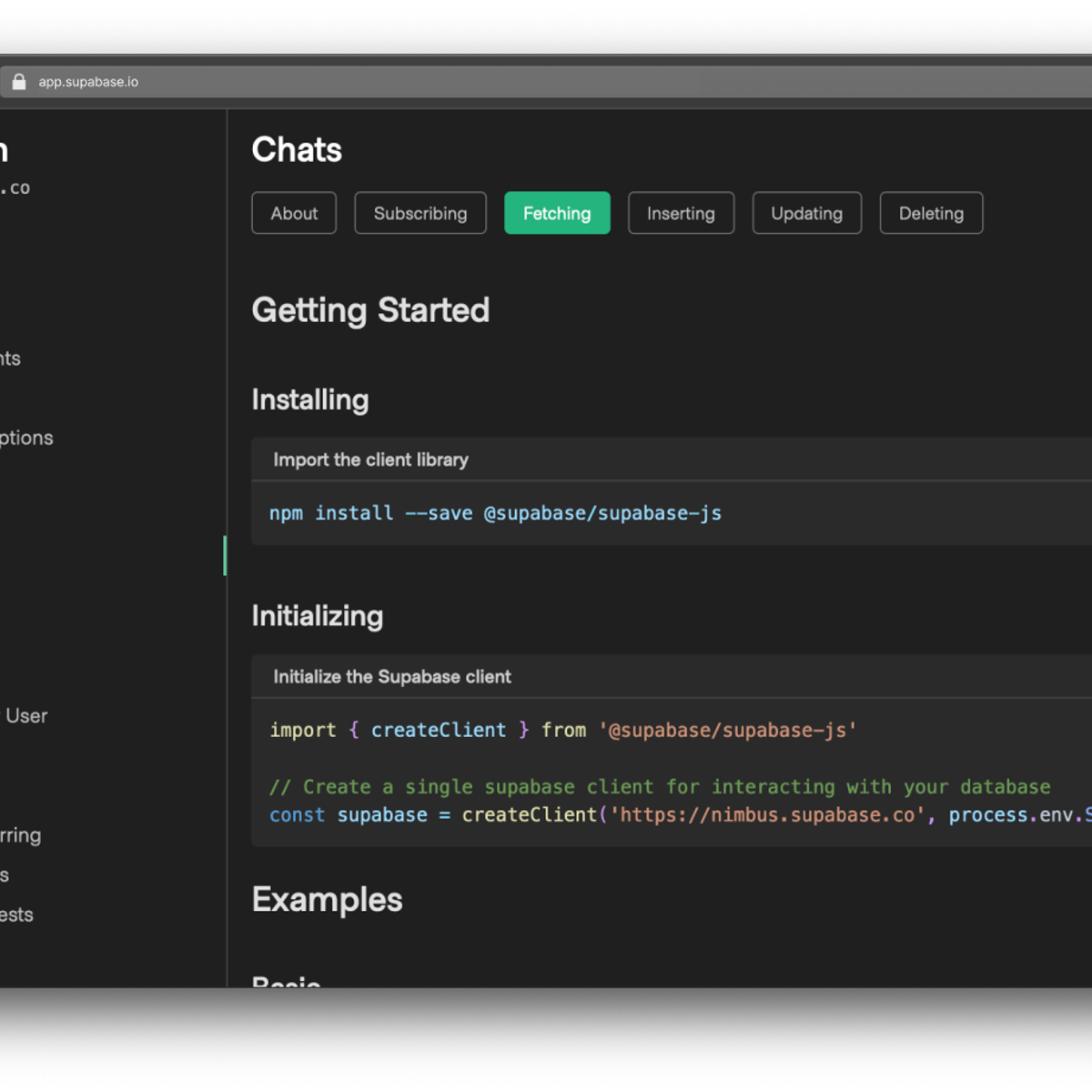Go to the Inserting tab
This screenshot has width=1092, height=1092.
[x=681, y=213]
